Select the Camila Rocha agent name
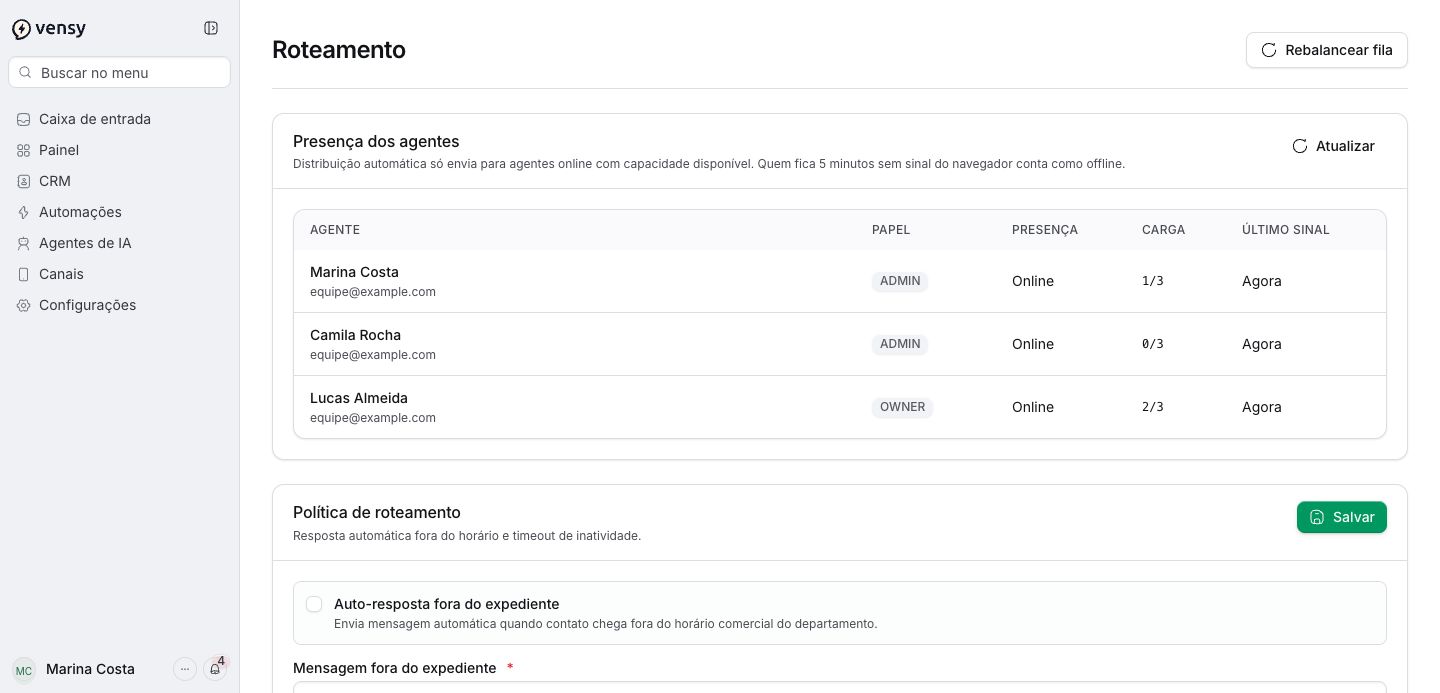 coord(355,335)
